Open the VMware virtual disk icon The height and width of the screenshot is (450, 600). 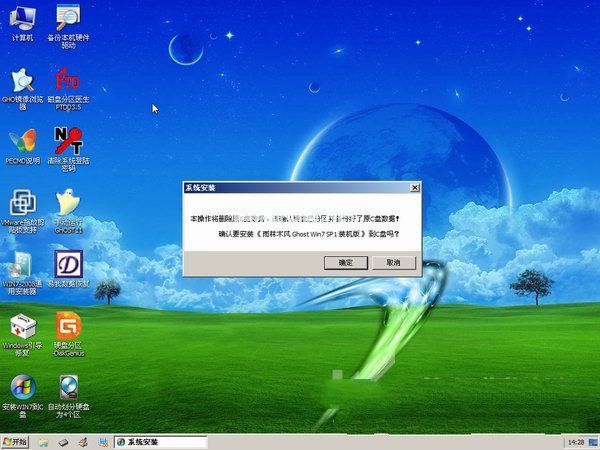click(x=23, y=210)
